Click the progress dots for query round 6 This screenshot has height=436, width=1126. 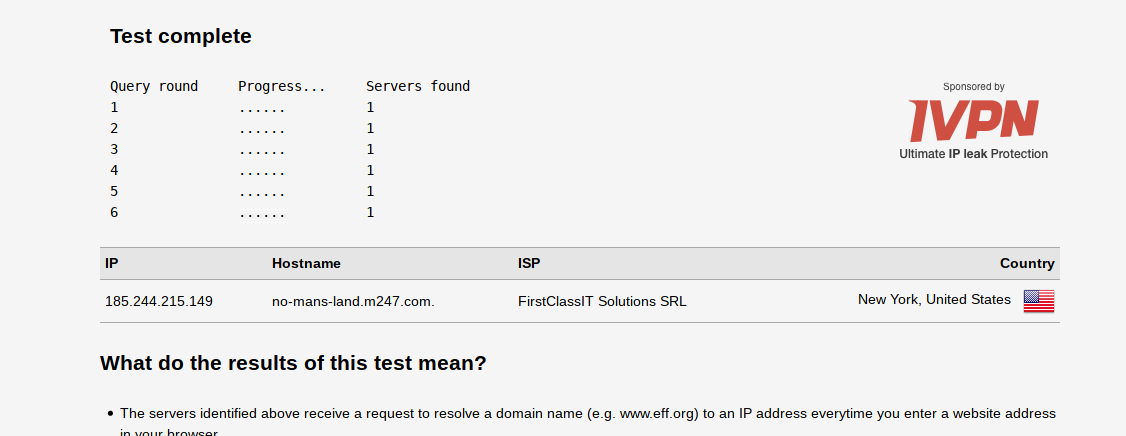(x=262, y=212)
